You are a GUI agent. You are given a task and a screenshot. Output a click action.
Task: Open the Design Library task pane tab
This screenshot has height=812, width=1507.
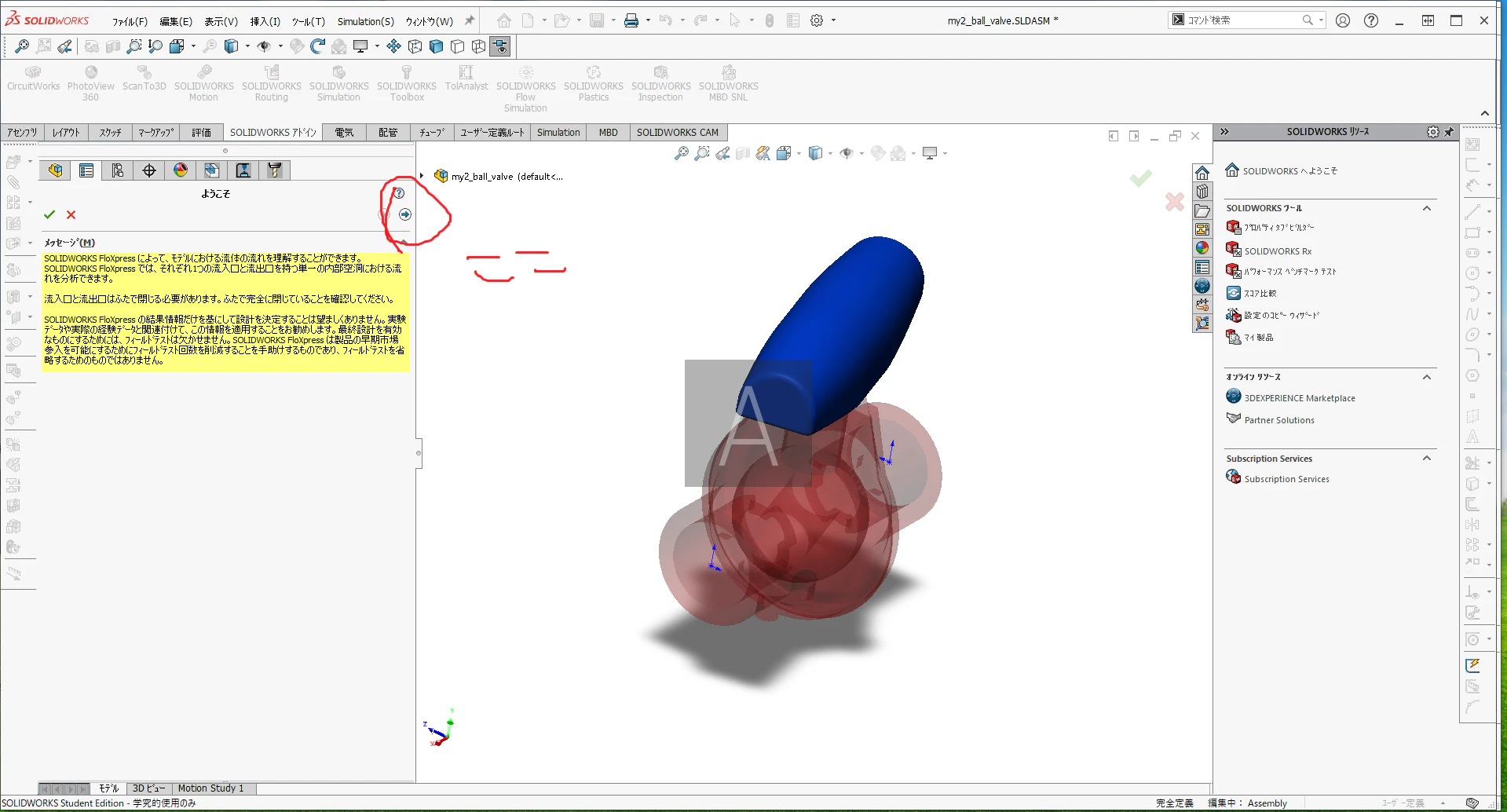[x=1202, y=192]
